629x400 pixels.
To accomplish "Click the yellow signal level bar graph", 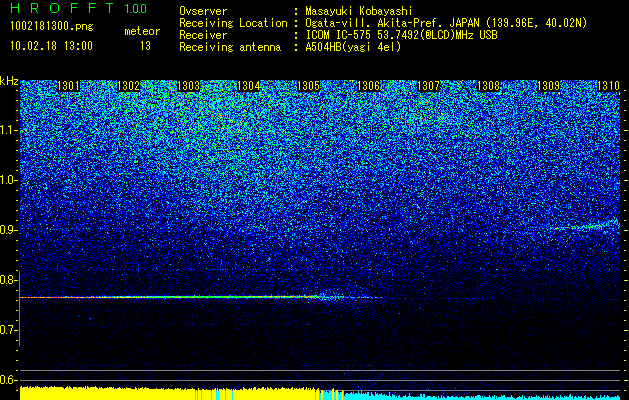I will click(x=168, y=393).
